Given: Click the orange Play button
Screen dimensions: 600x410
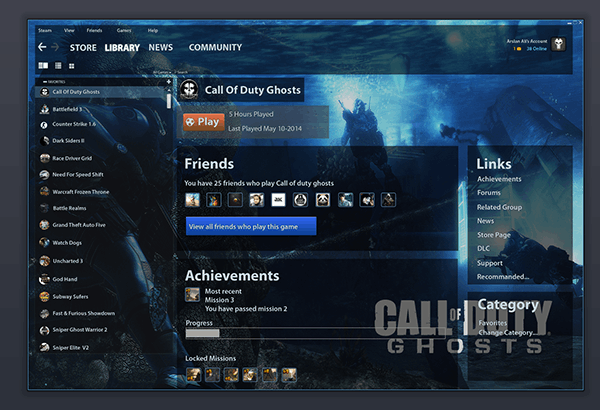Looking at the screenshot, I should (204, 122).
